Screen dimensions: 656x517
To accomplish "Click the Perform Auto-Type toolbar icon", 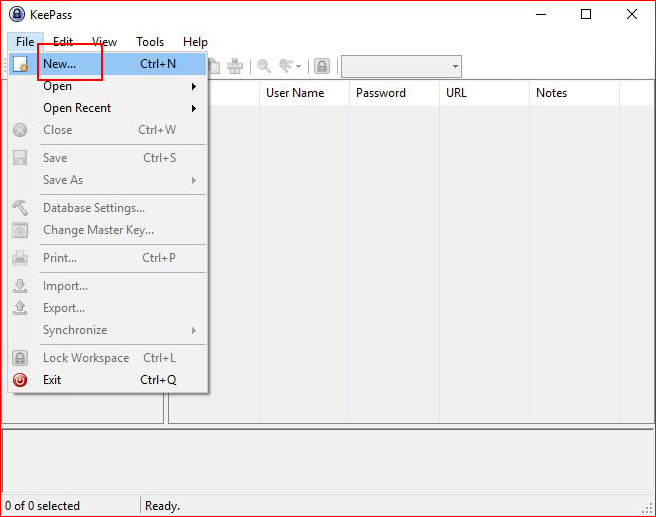I will pyautogui.click(x=235, y=66).
